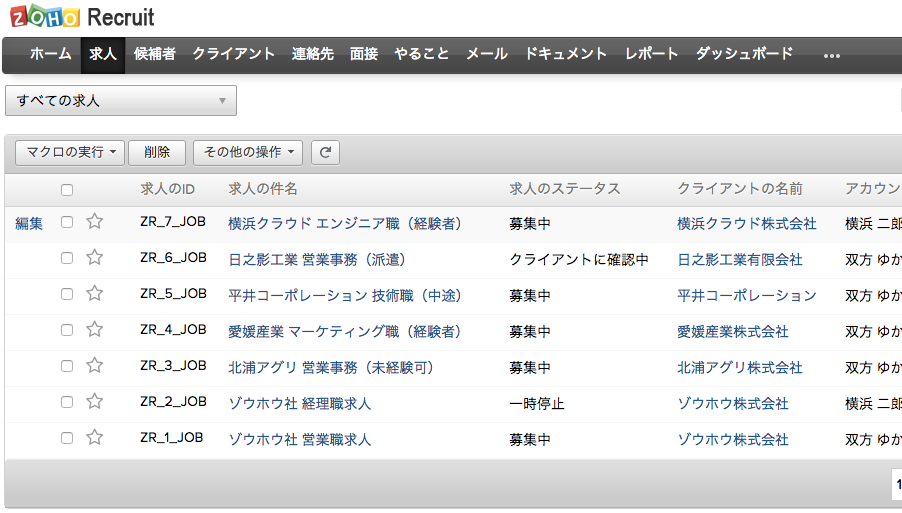Screen dimensions: 902x513
Task: Click the ZR_7_JOB ID cell
Action: (173, 222)
